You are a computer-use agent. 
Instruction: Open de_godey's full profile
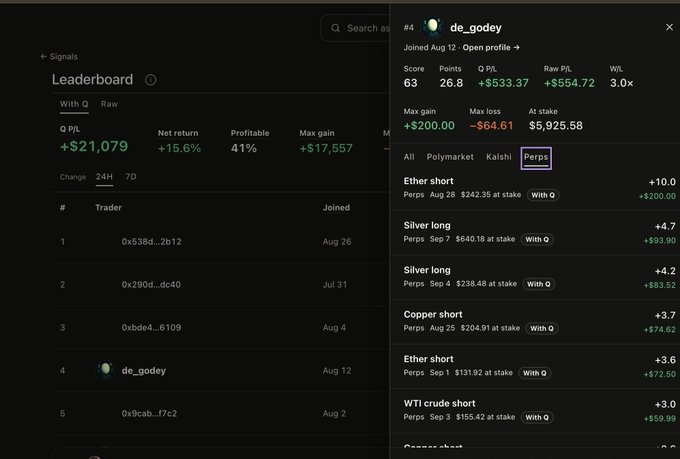click(491, 47)
